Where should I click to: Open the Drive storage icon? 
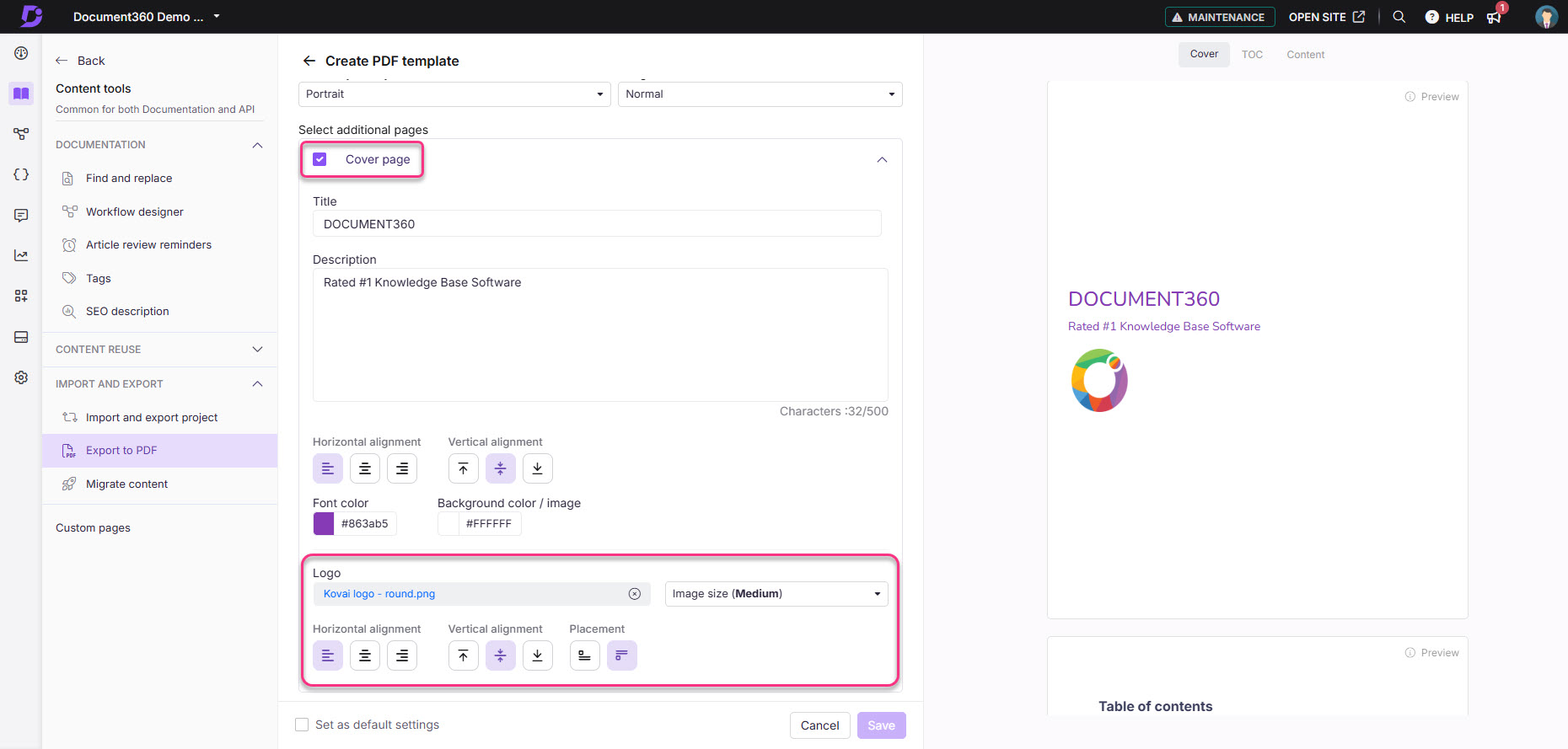click(x=21, y=337)
